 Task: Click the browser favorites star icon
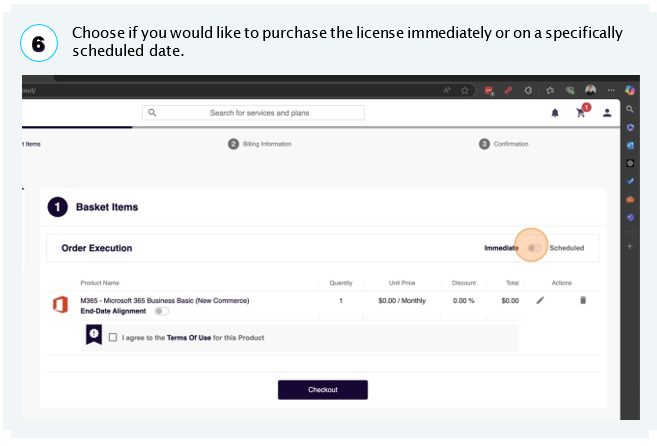[x=465, y=90]
